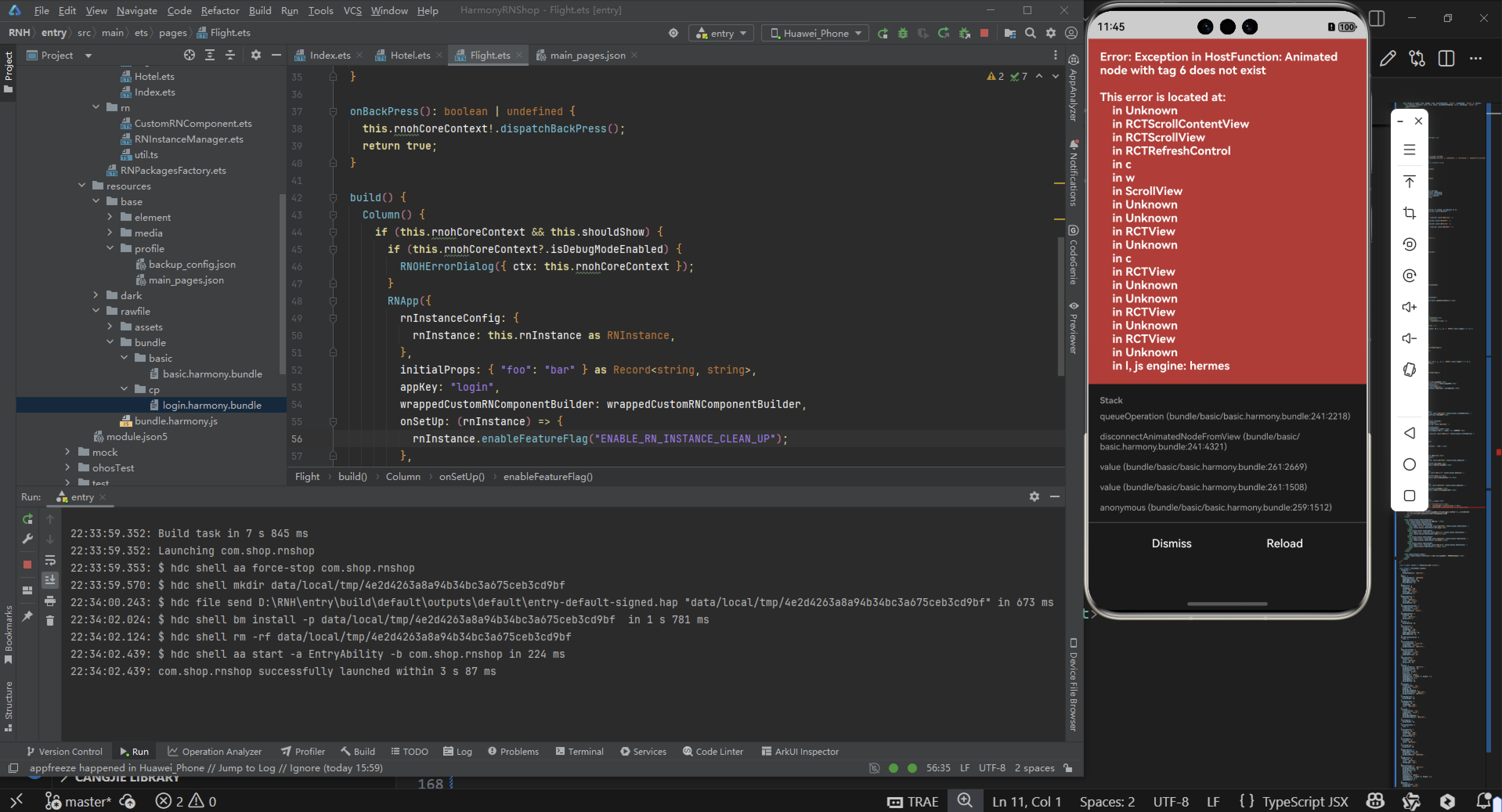Screen dimensions: 1502x812
Task: Click the Debug bug icon in toolbar
Action: tap(903, 33)
